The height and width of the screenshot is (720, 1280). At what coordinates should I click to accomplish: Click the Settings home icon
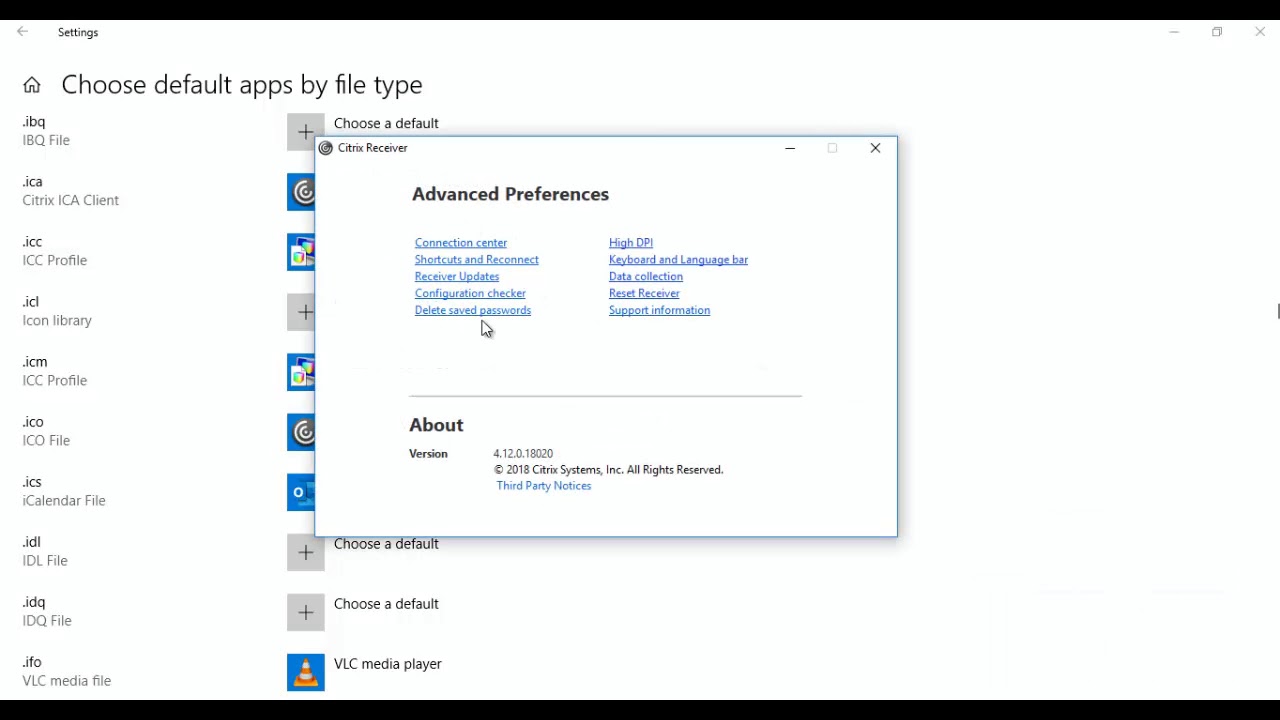point(32,86)
